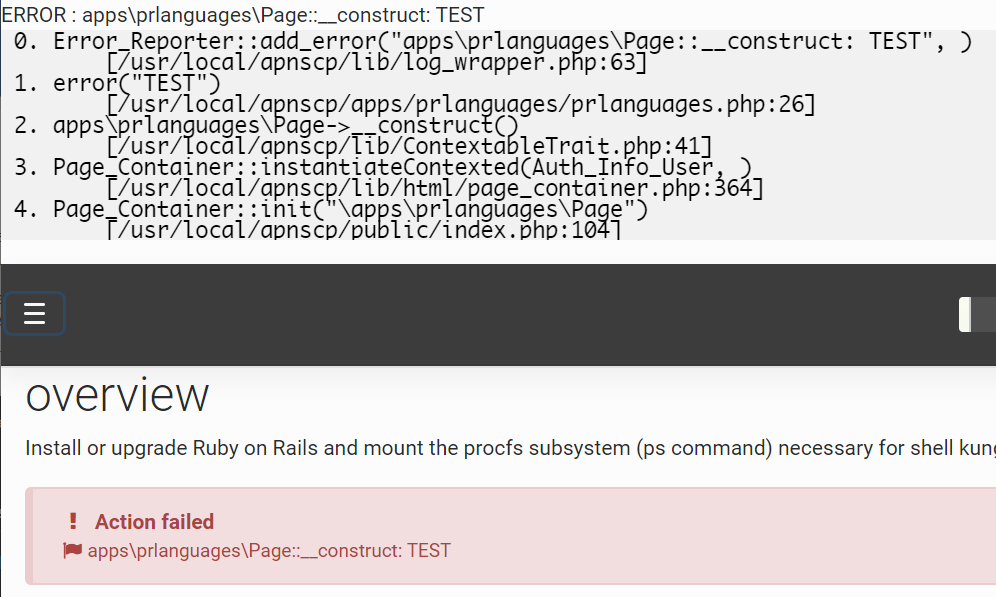Click the flag icon beside error message
The width and height of the screenshot is (996, 597).
tap(73, 550)
